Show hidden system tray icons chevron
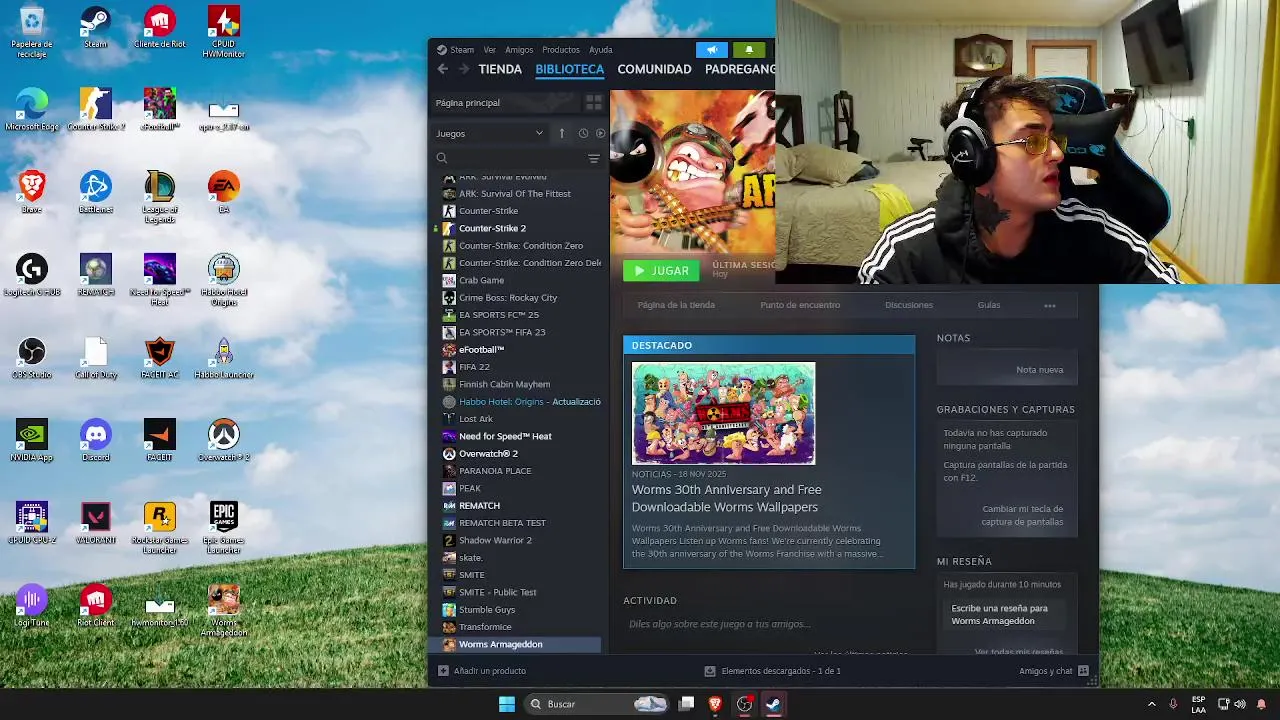The image size is (1280, 720). click(1151, 704)
